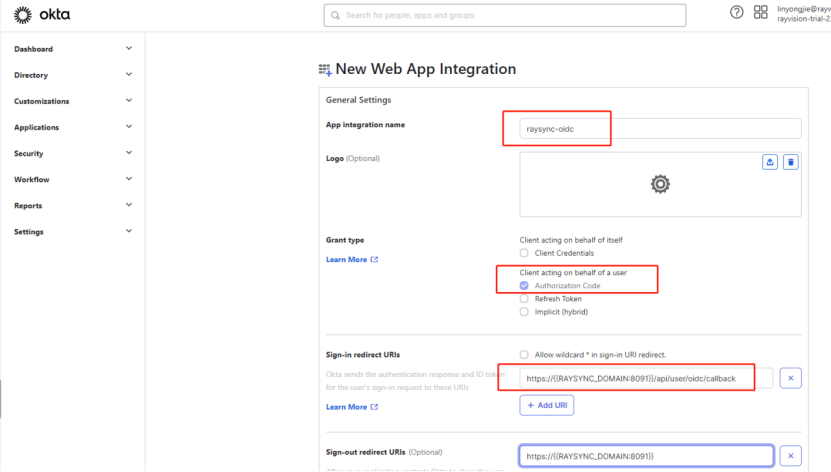Click the Okta logo
This screenshot has width=831, height=472.
(x=35, y=15)
